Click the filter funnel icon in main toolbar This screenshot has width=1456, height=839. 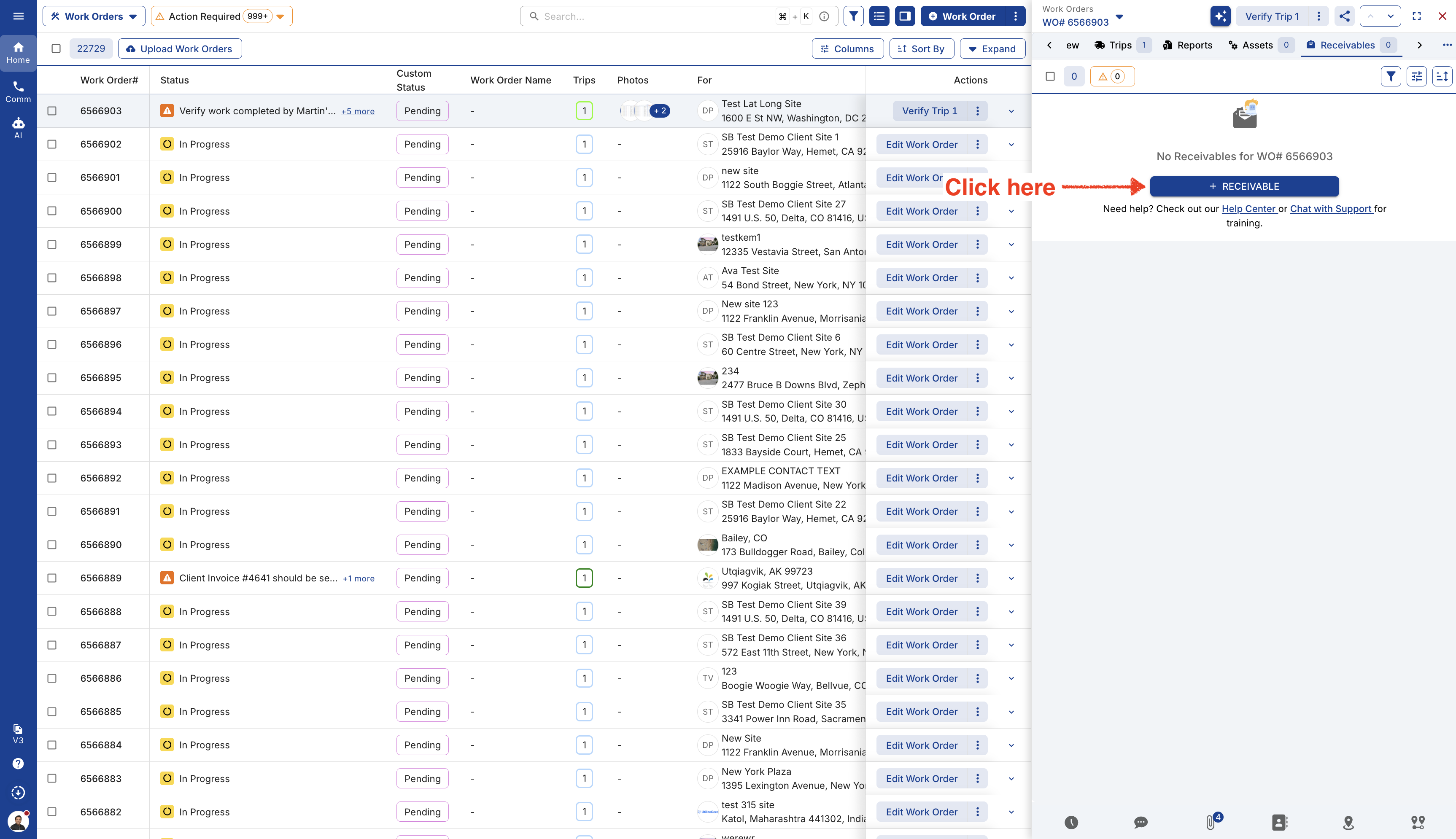pyautogui.click(x=853, y=16)
